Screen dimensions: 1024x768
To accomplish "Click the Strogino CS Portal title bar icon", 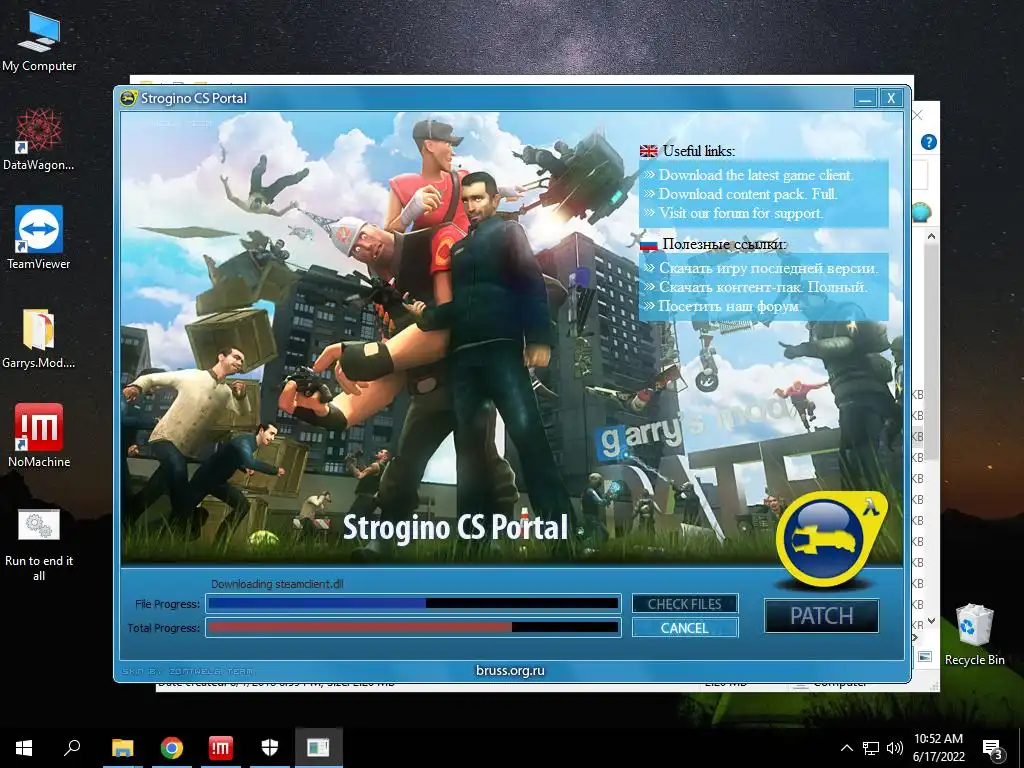I will click(129, 98).
